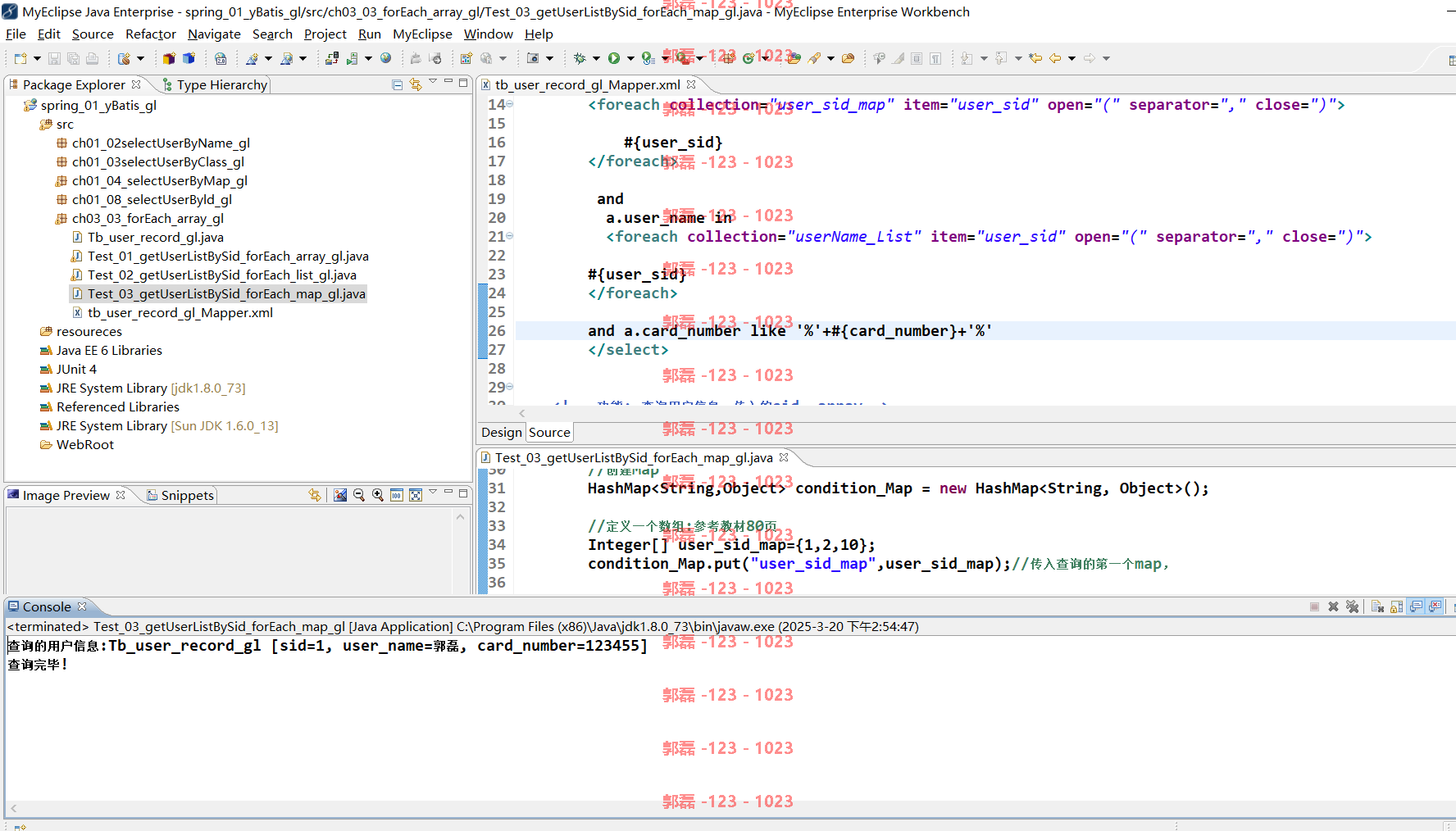Open the Package Explorer view menu triangle

click(433, 82)
